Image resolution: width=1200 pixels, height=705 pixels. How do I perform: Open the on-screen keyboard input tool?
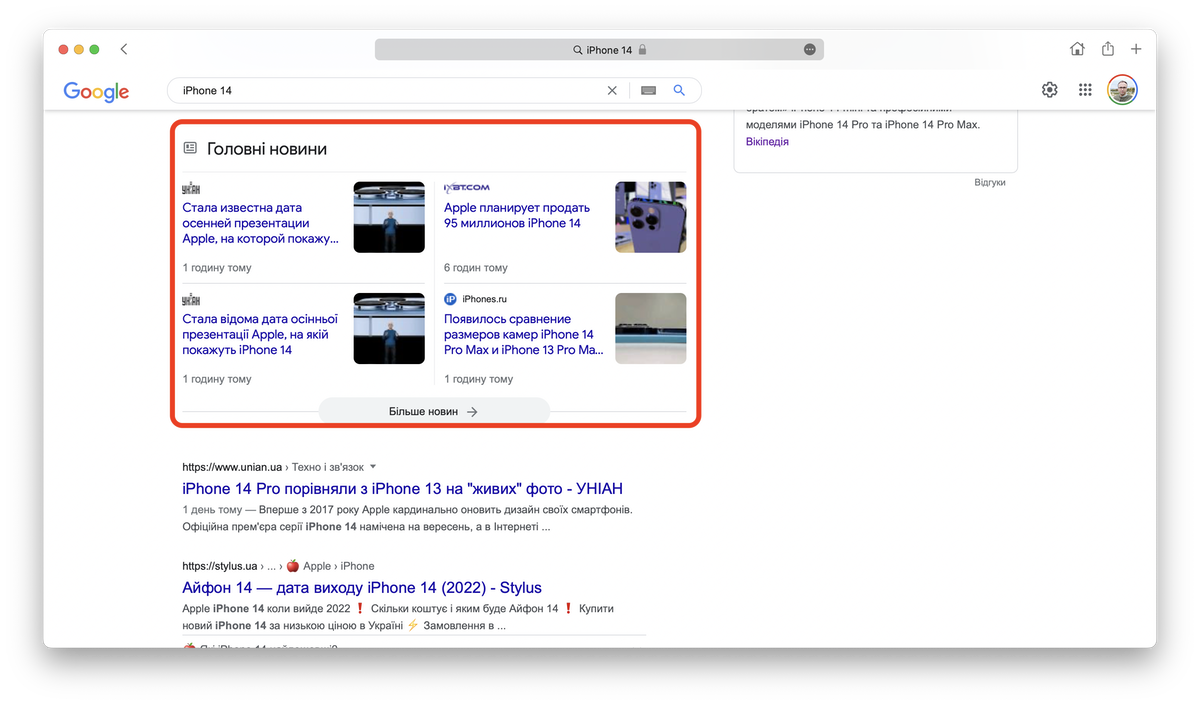(648, 91)
